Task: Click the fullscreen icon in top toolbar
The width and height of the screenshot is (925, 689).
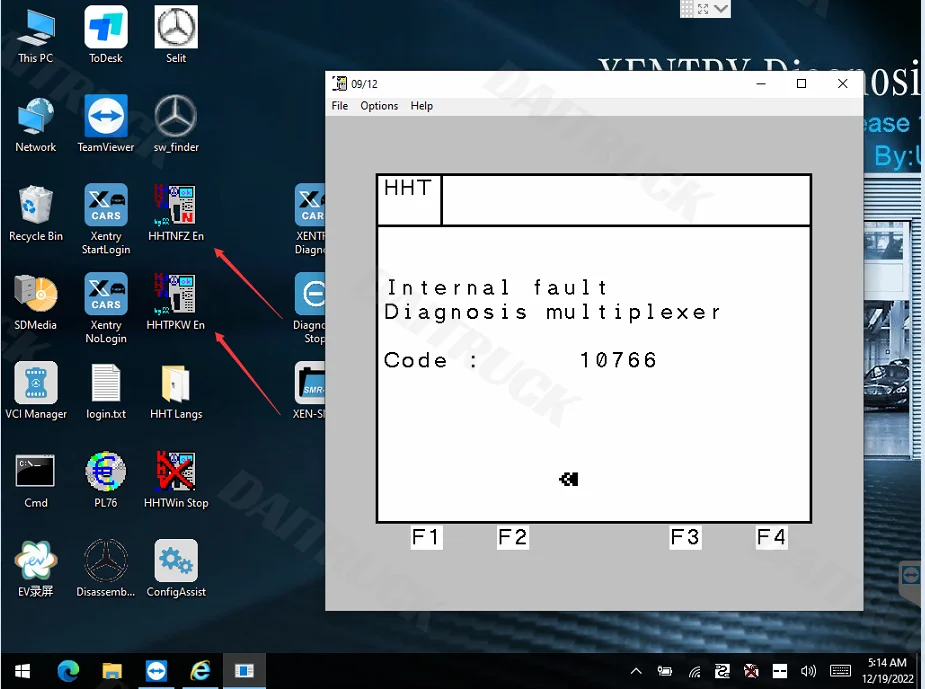Action: click(703, 8)
